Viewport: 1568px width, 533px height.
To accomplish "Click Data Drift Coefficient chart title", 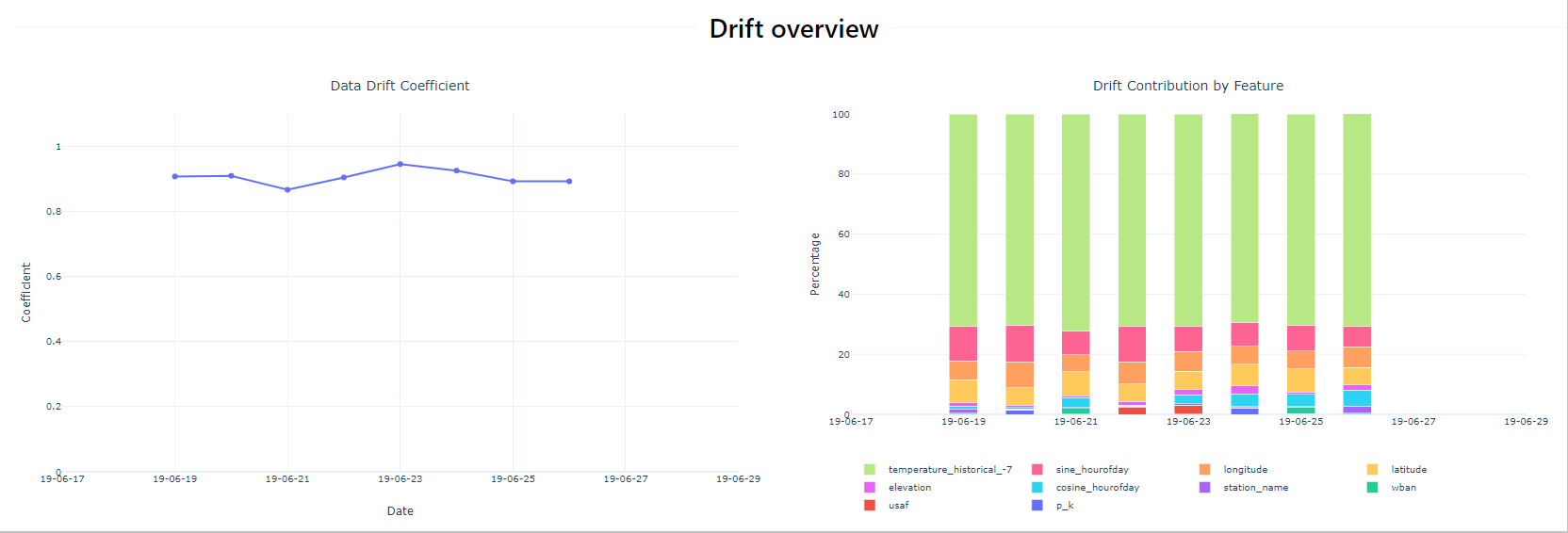I will click(x=400, y=86).
